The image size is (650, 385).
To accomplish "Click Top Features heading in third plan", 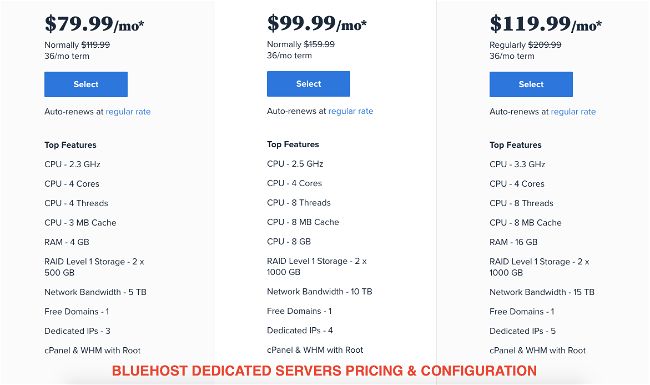I will 515,145.
